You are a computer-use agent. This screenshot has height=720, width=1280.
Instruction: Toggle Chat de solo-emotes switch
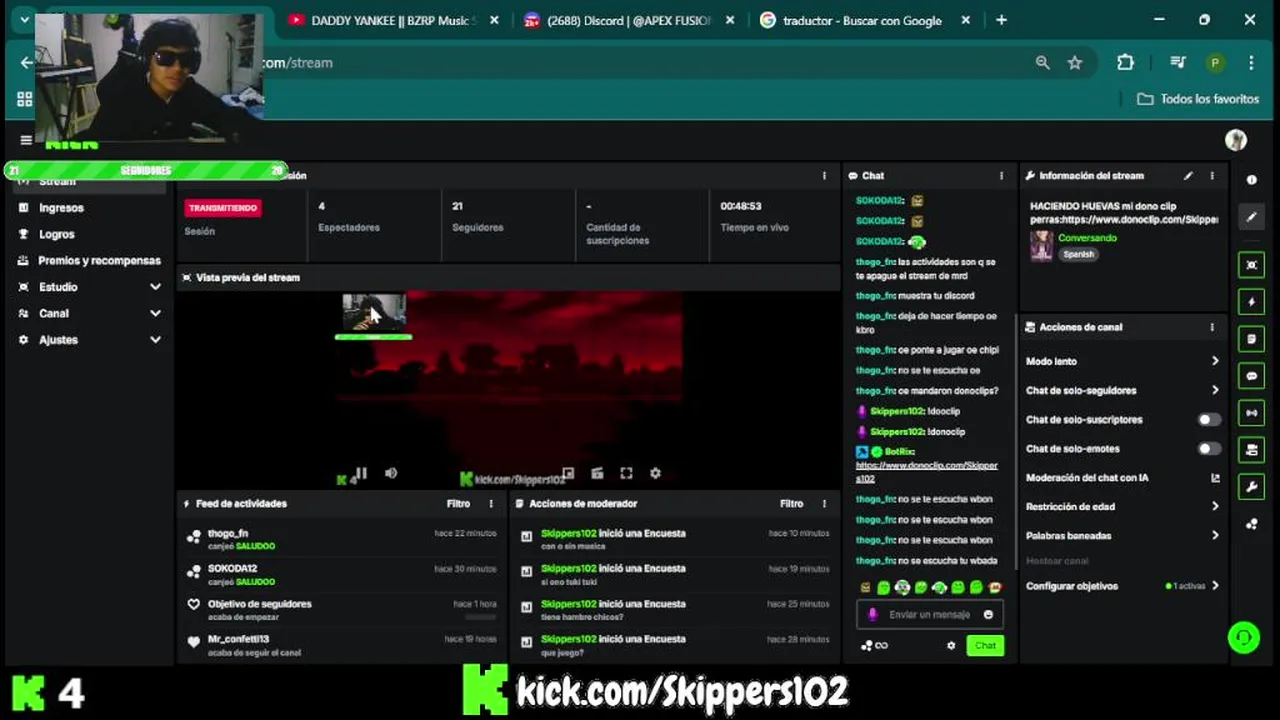[1209, 449]
